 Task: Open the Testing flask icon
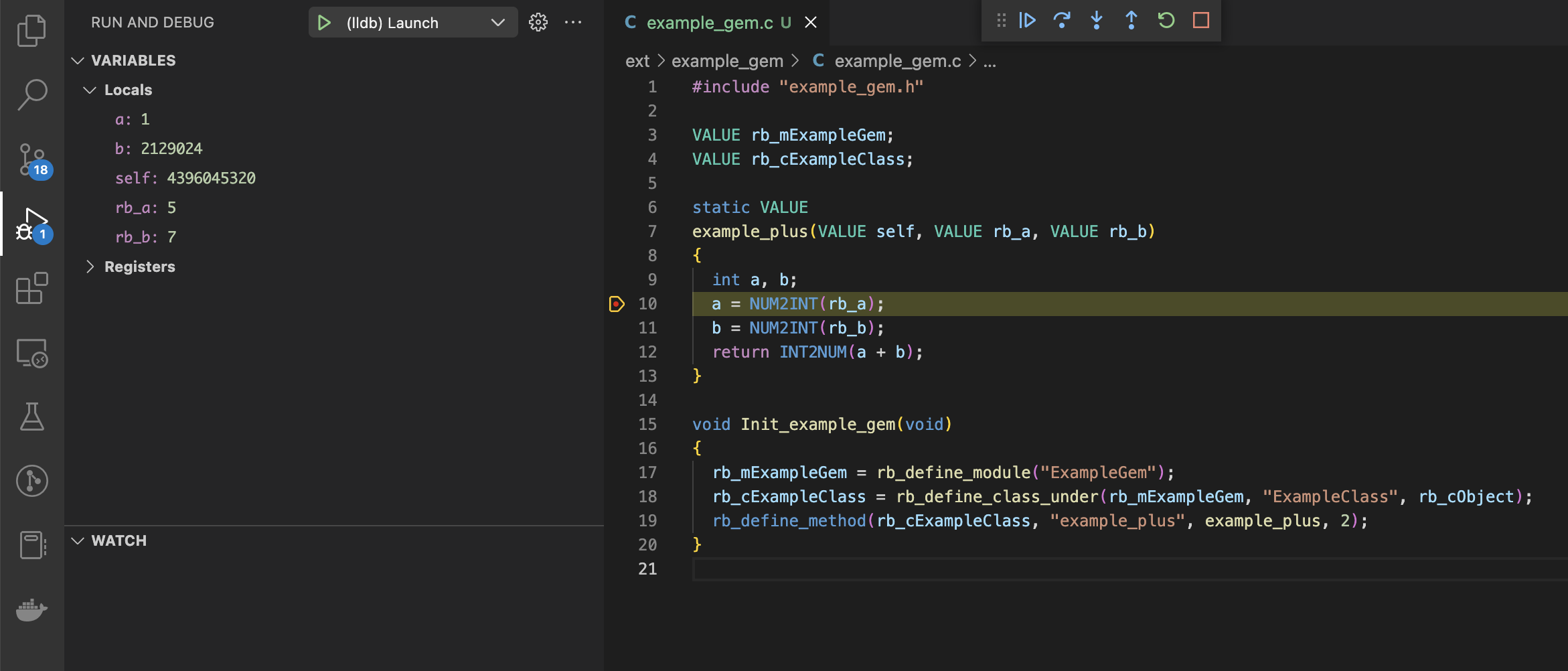(31, 417)
